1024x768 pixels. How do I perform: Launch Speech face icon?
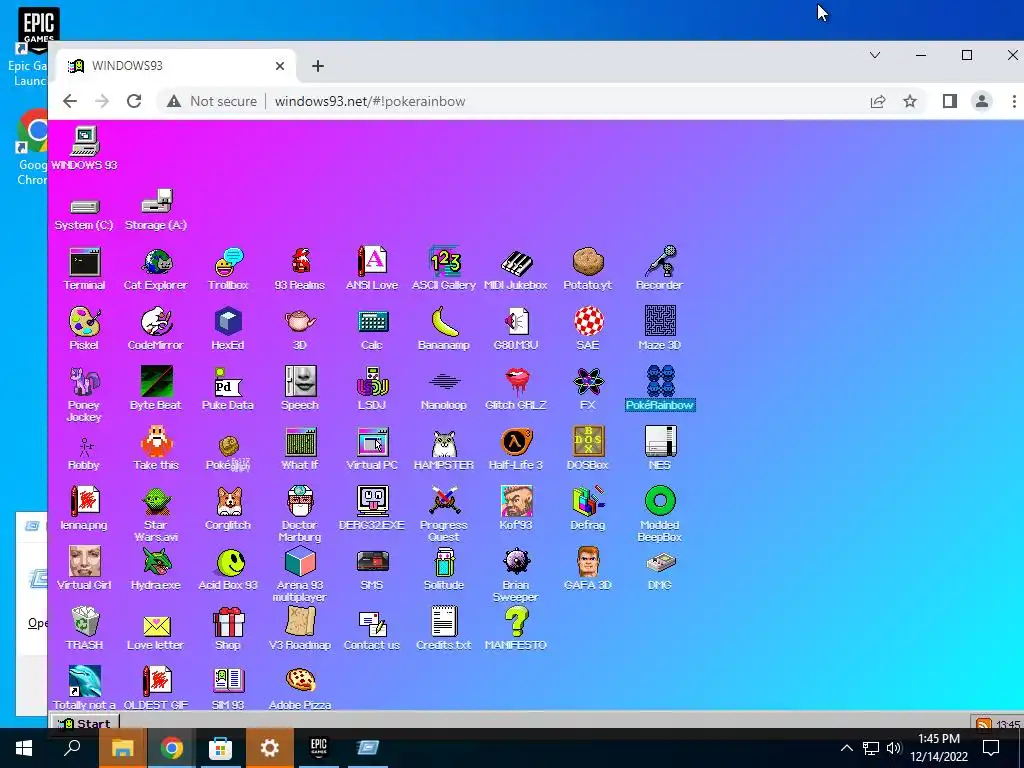(300, 382)
